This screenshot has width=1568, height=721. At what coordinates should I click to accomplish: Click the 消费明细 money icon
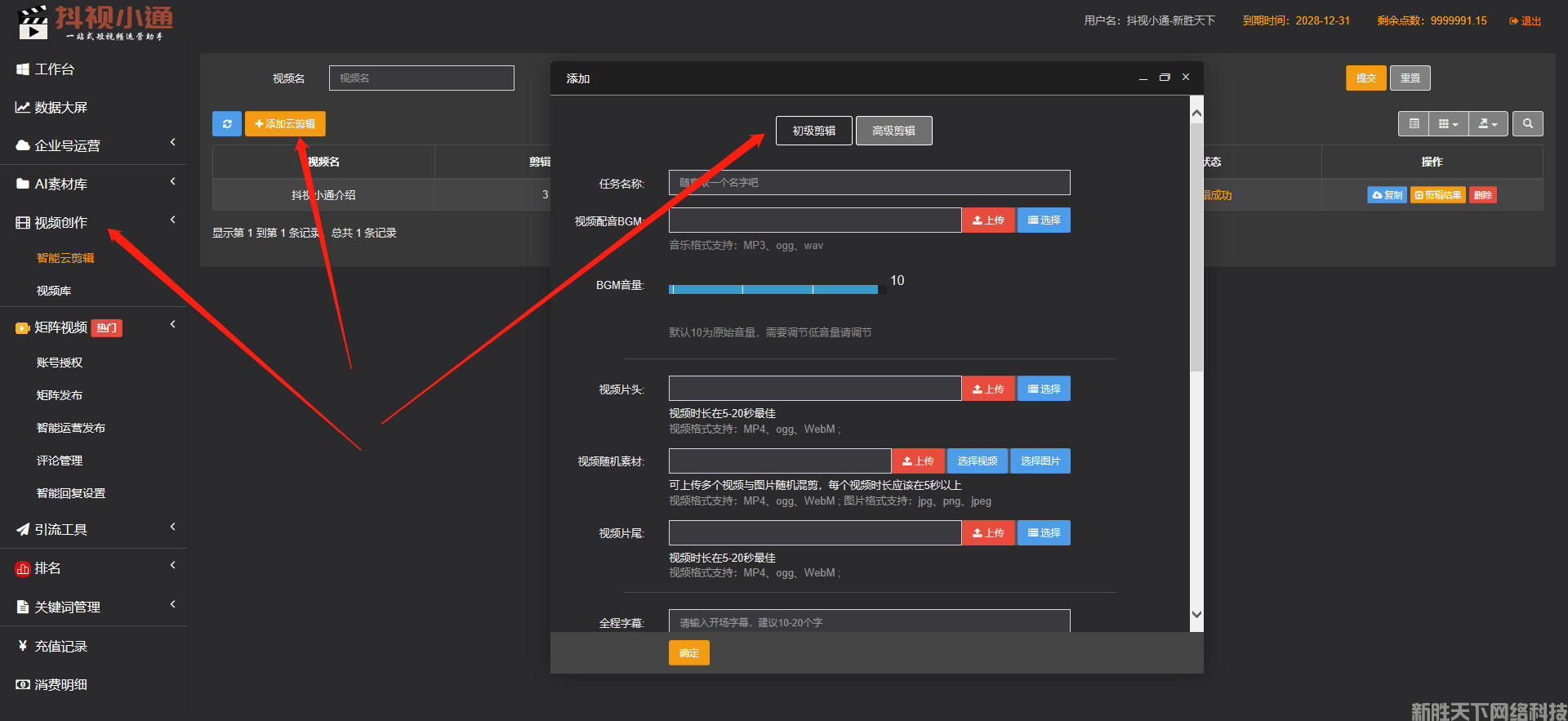click(x=23, y=684)
